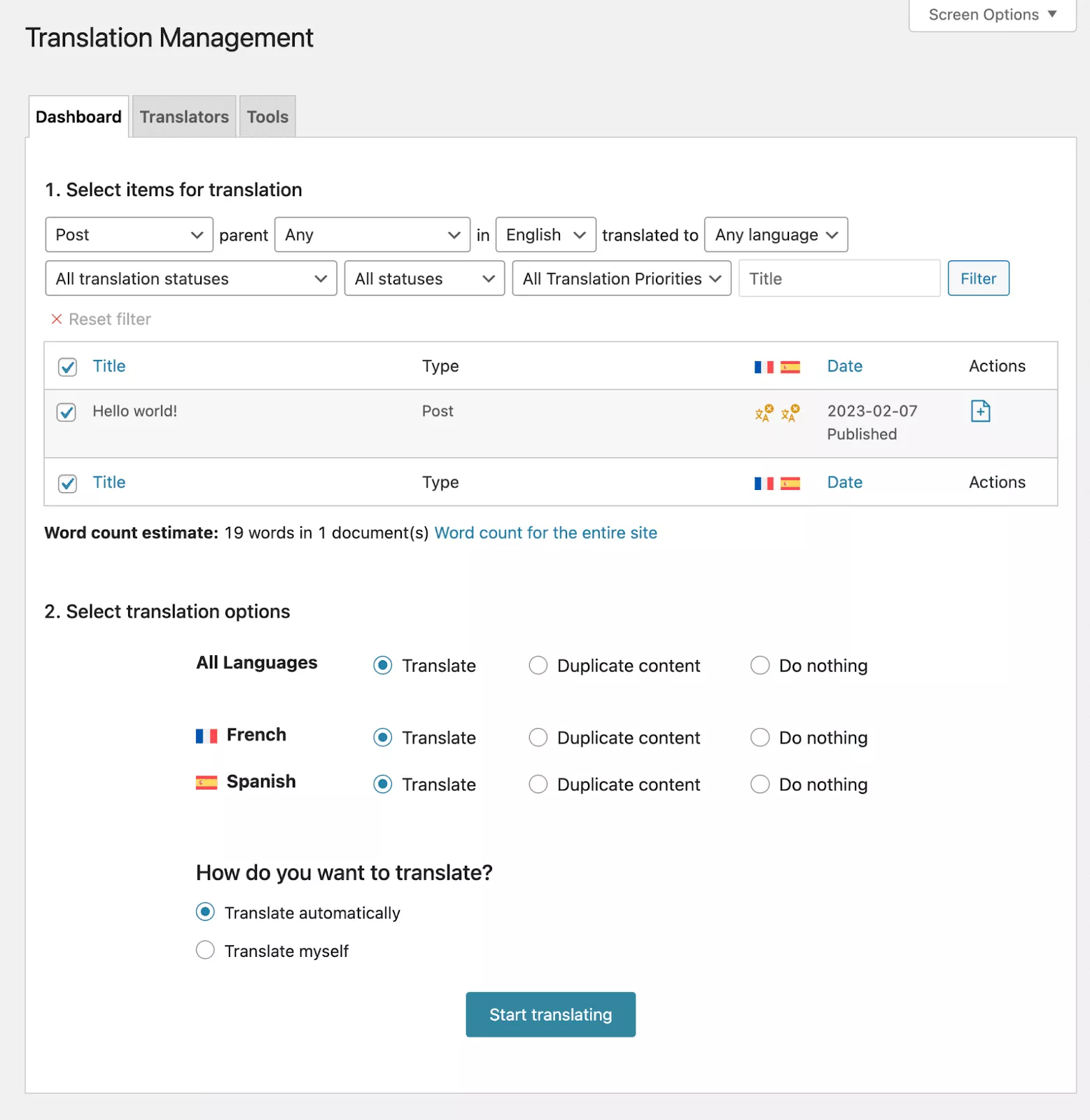The height and width of the screenshot is (1120, 1090).
Task: Toggle the select-all checkbox in table header
Action: [x=67, y=367]
